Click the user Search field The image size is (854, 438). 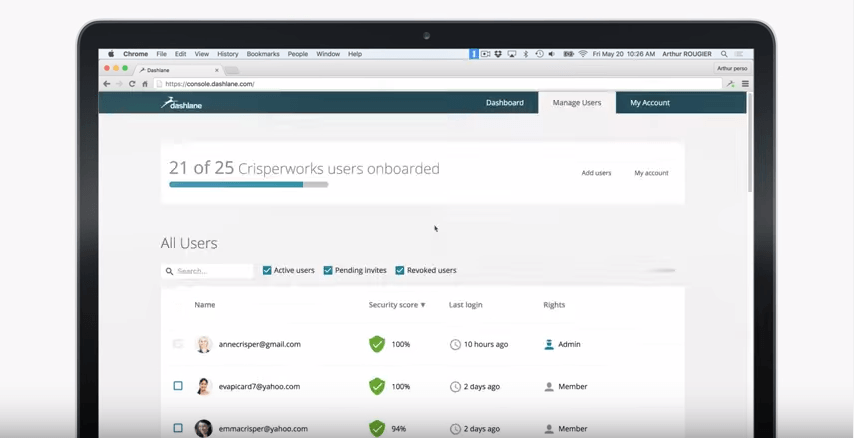click(x=208, y=271)
